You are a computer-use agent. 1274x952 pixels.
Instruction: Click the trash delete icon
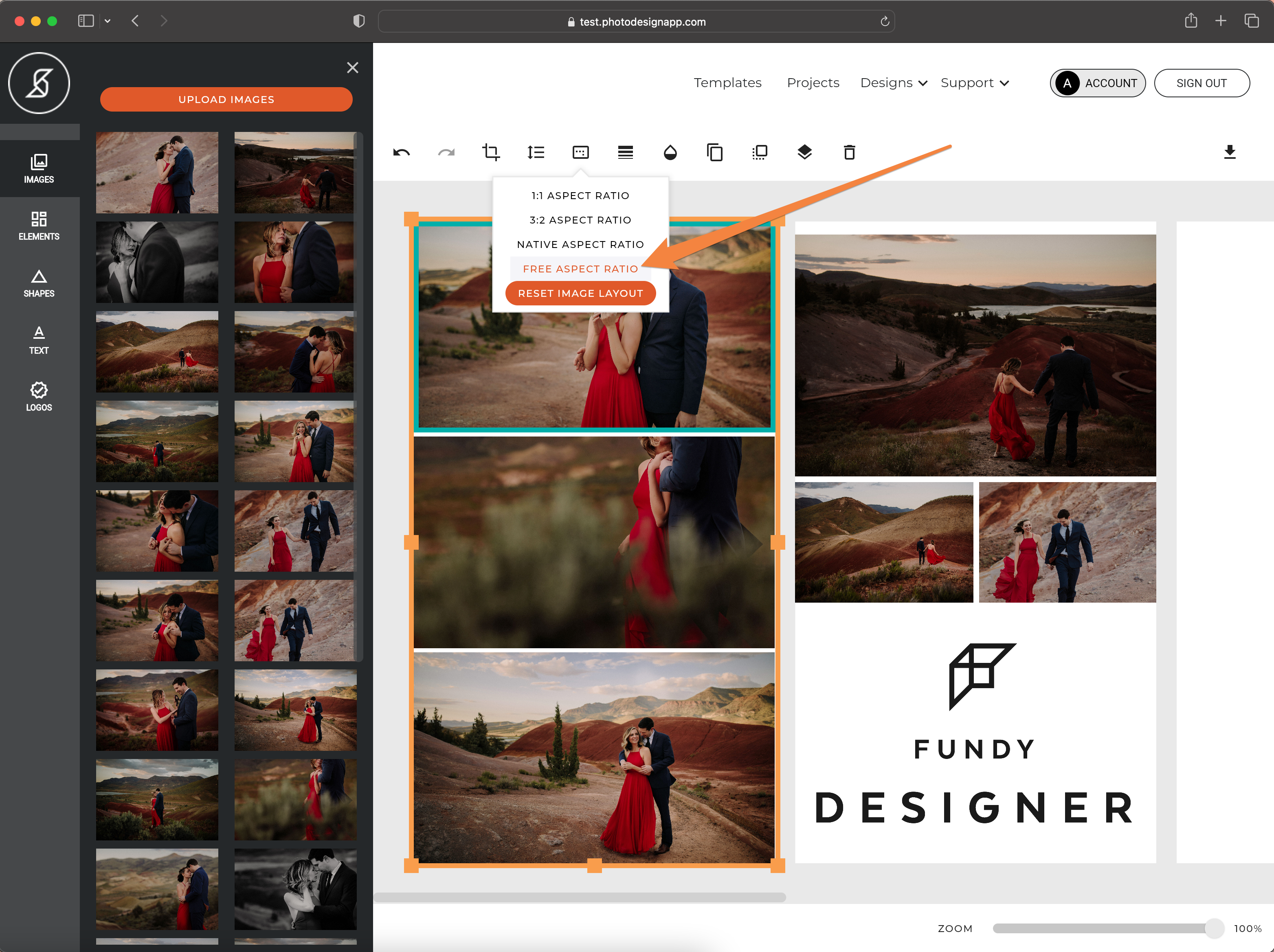tap(850, 152)
